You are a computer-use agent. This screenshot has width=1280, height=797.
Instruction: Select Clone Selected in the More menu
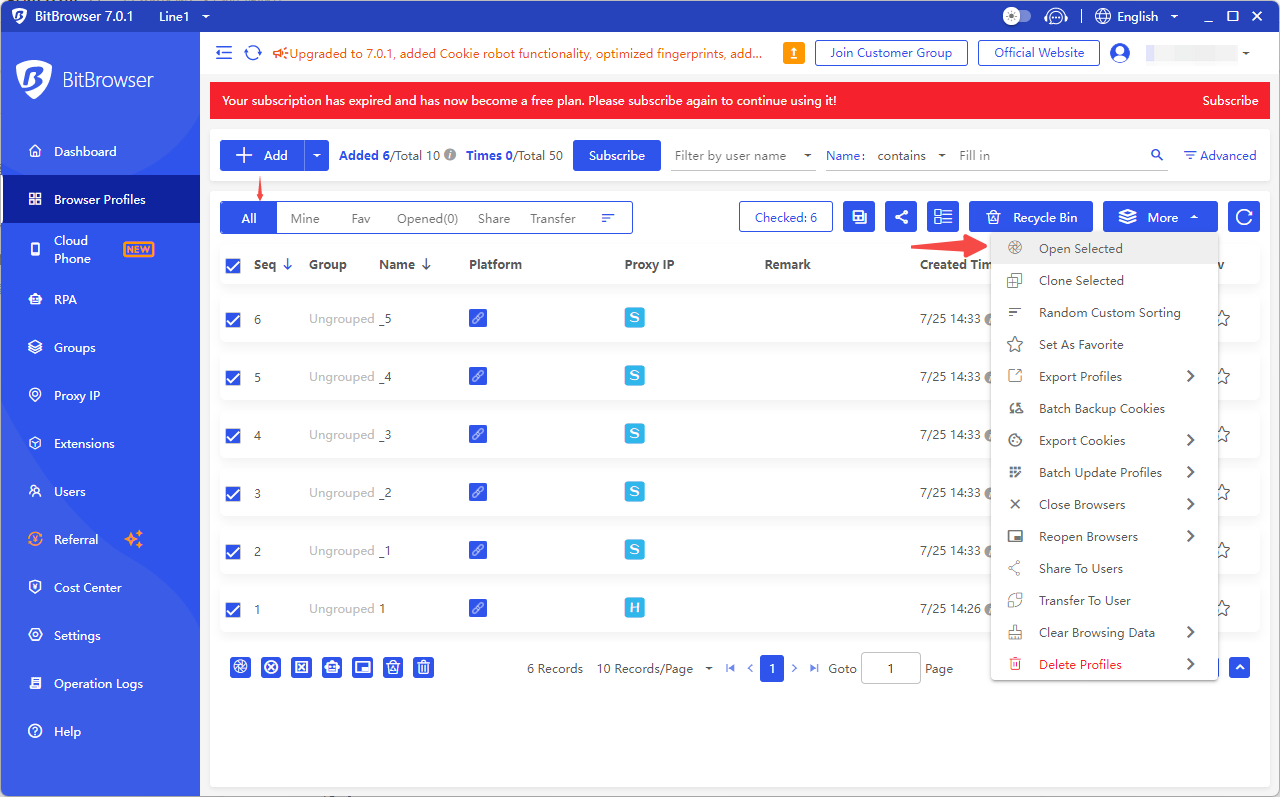[1104, 281]
